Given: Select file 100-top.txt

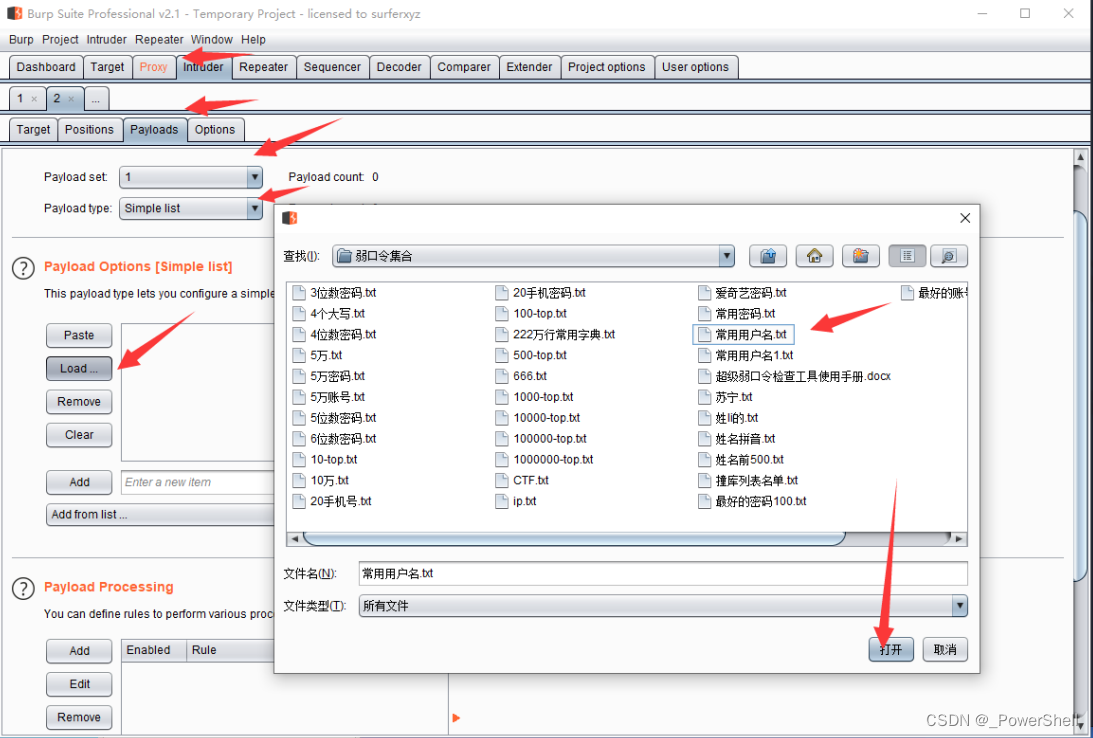Looking at the screenshot, I should point(532,314).
